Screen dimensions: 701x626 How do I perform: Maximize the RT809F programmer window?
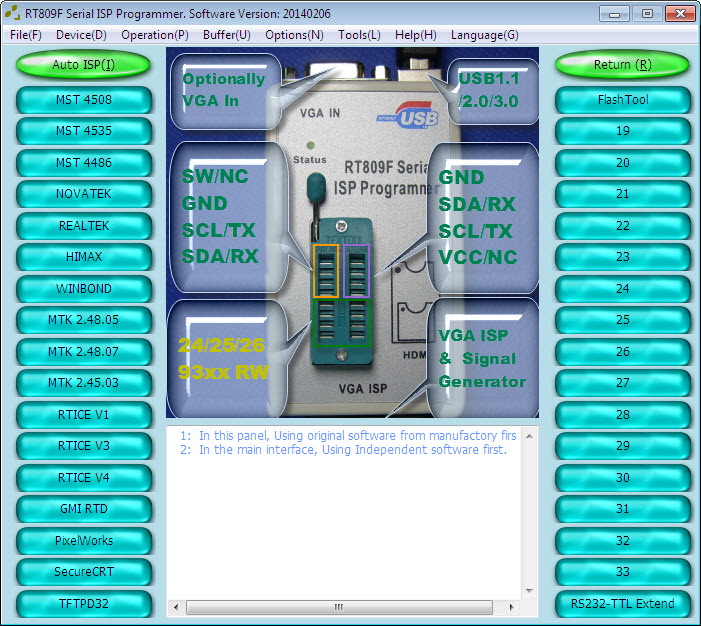647,14
